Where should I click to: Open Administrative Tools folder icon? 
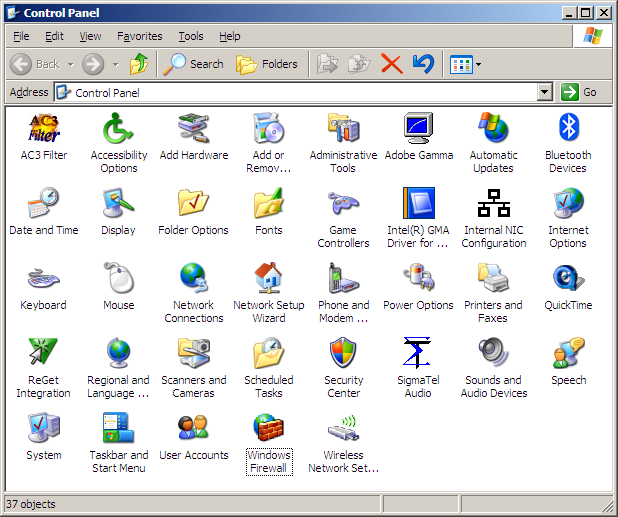pyautogui.click(x=343, y=128)
